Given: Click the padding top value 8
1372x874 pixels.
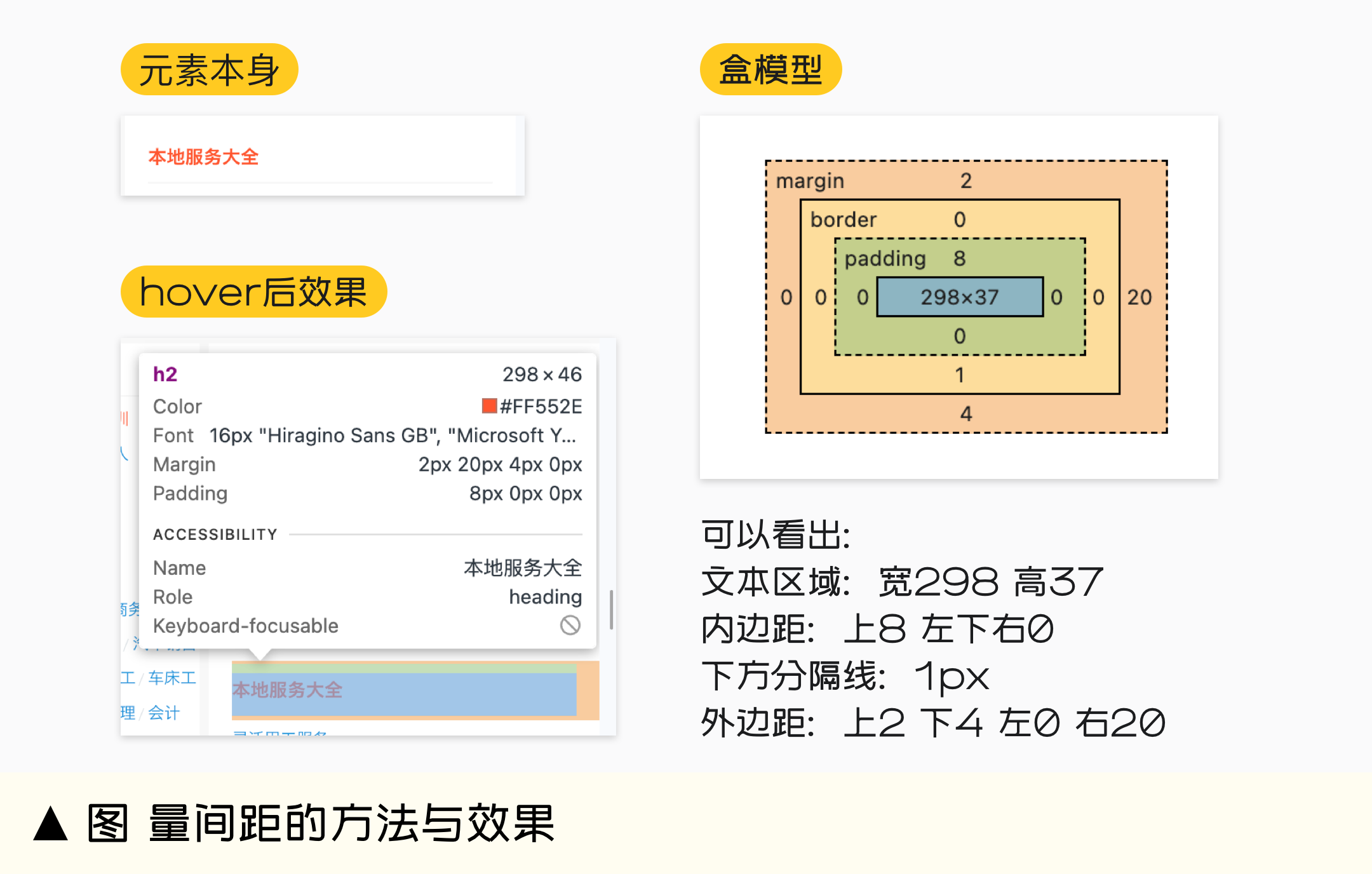Looking at the screenshot, I should (959, 259).
